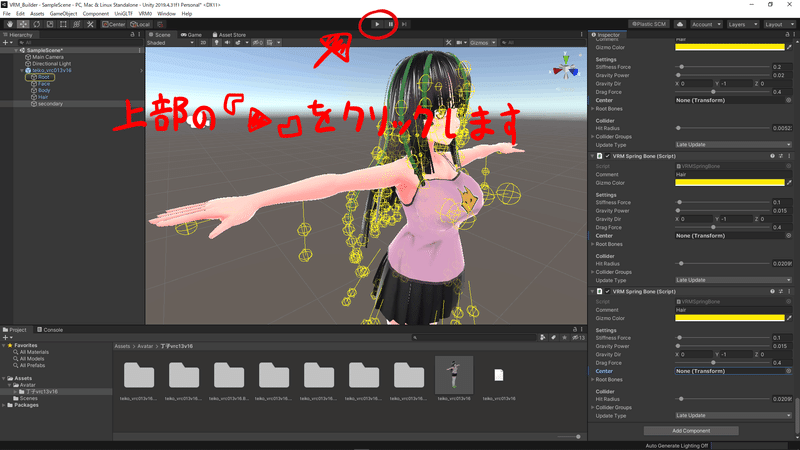Click Avatar in the asset breadcrumb
800x450 pixels.
[145, 346]
